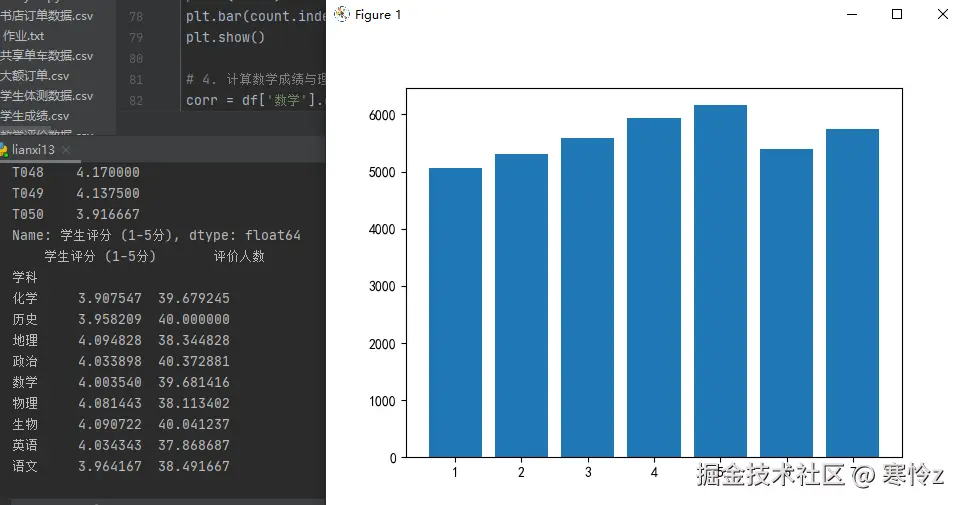Click the T048 output row

(76, 173)
